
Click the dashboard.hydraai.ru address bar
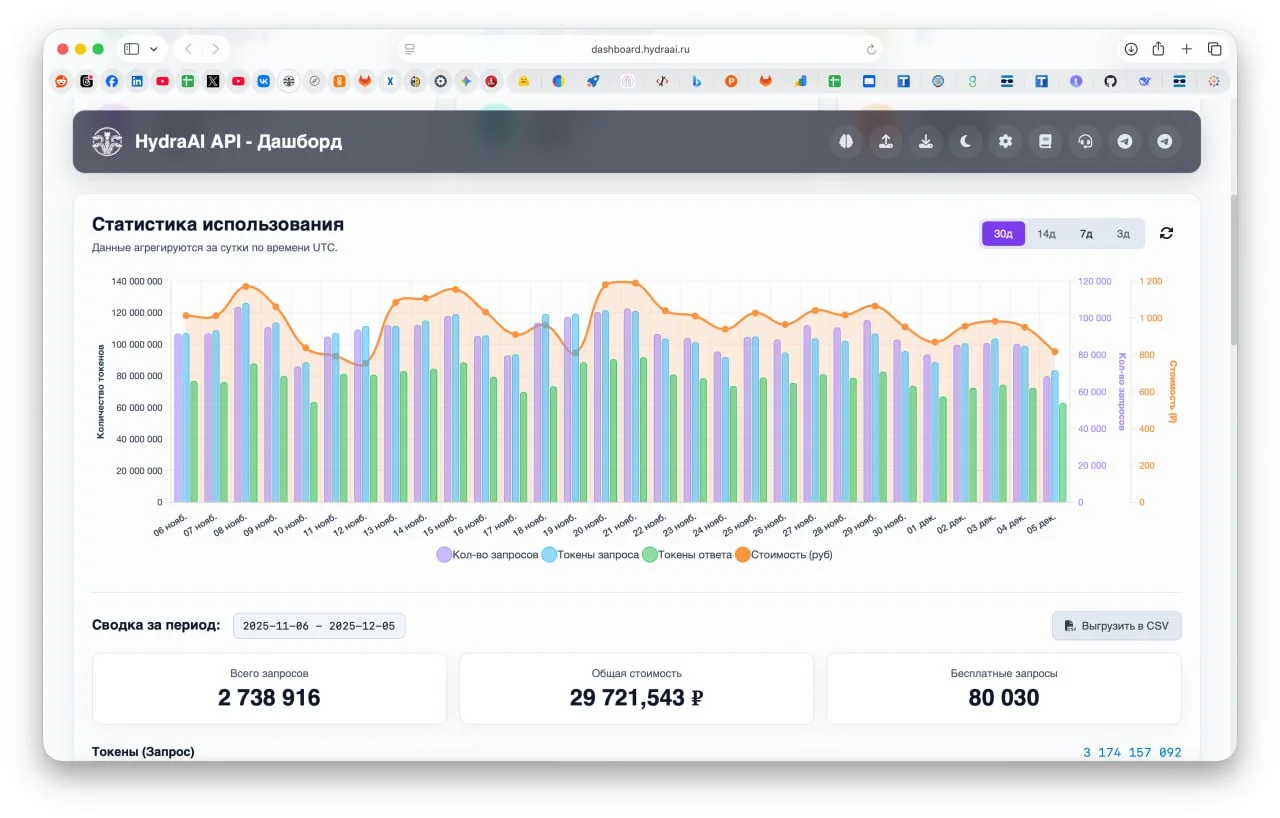pos(640,49)
